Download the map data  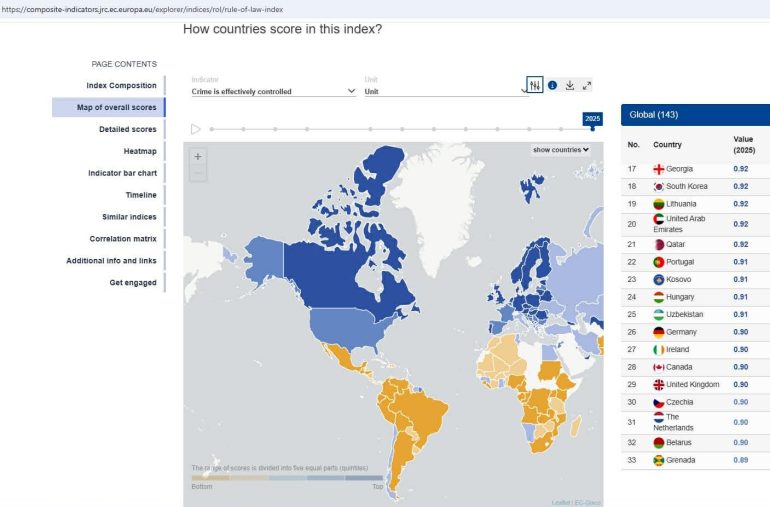pos(569,86)
